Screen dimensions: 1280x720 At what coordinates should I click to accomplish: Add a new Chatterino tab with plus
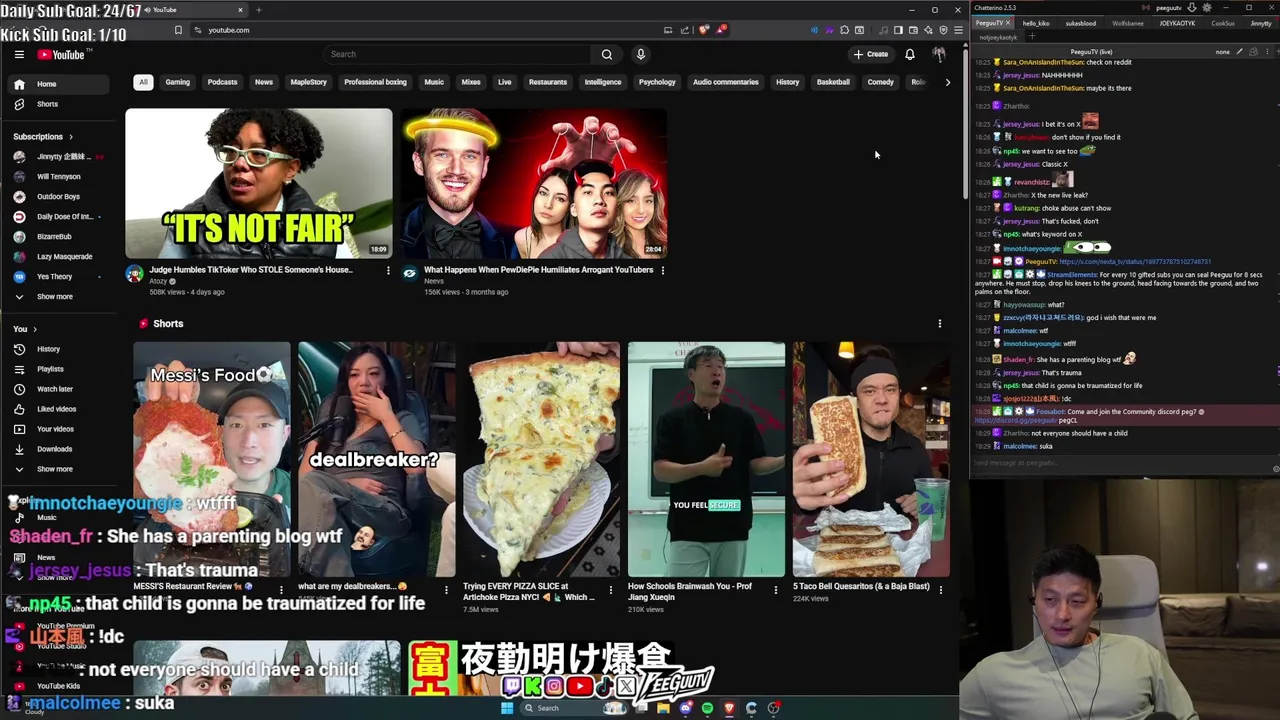coord(1032,37)
